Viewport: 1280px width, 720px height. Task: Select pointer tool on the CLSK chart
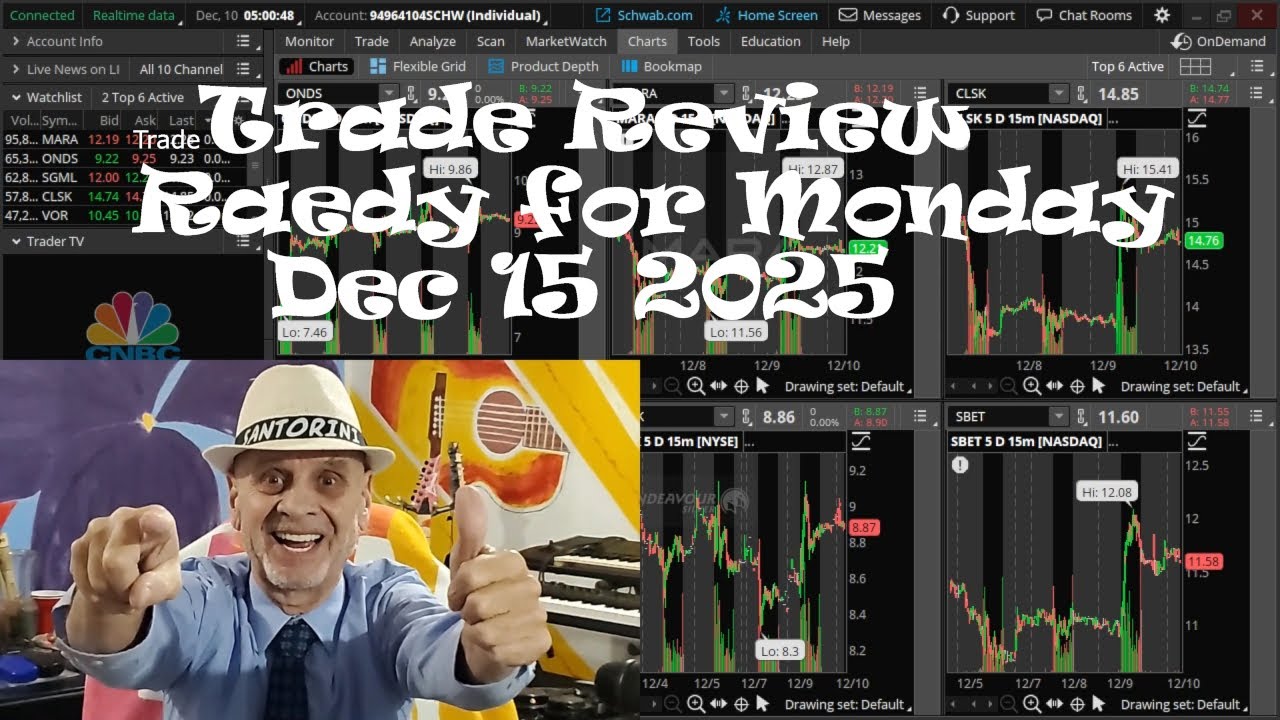[x=1099, y=386]
